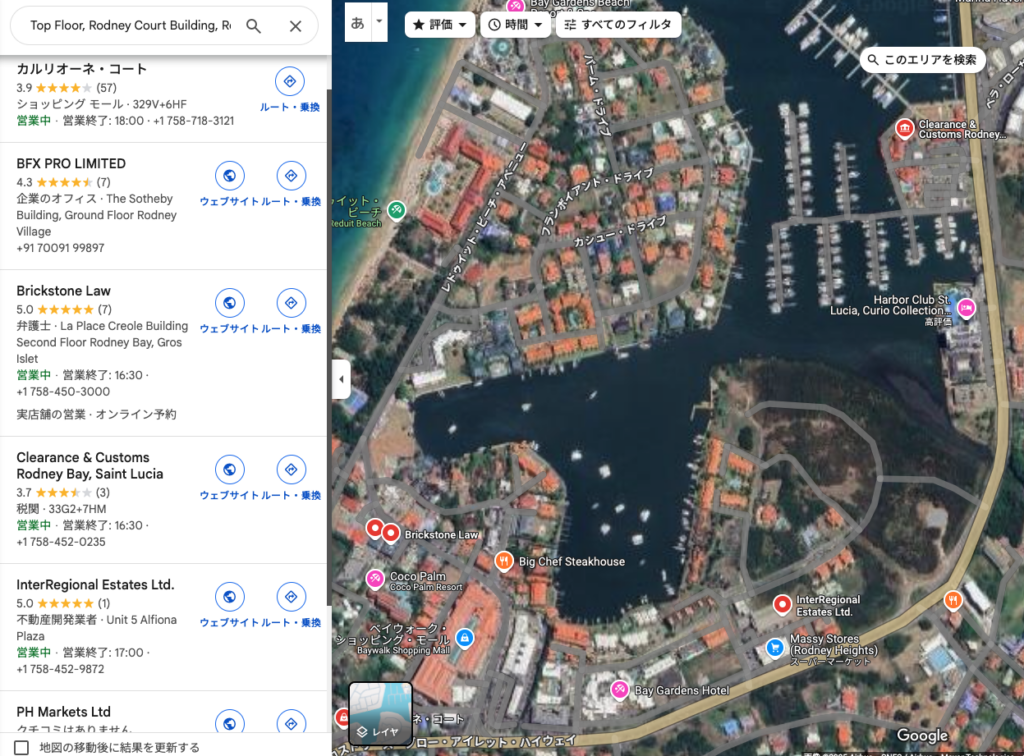Click the phone number +91 70091 99897
The width and height of the screenshot is (1024, 756).
[60, 248]
